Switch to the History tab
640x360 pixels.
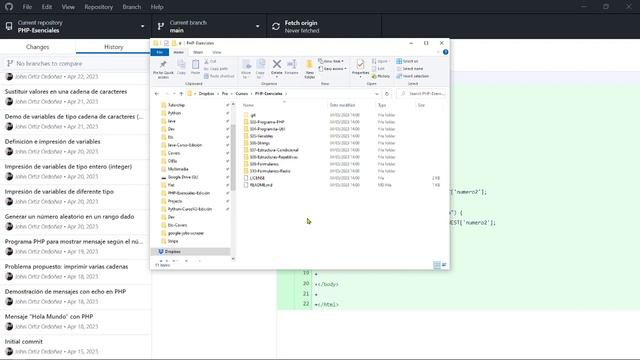click(113, 47)
